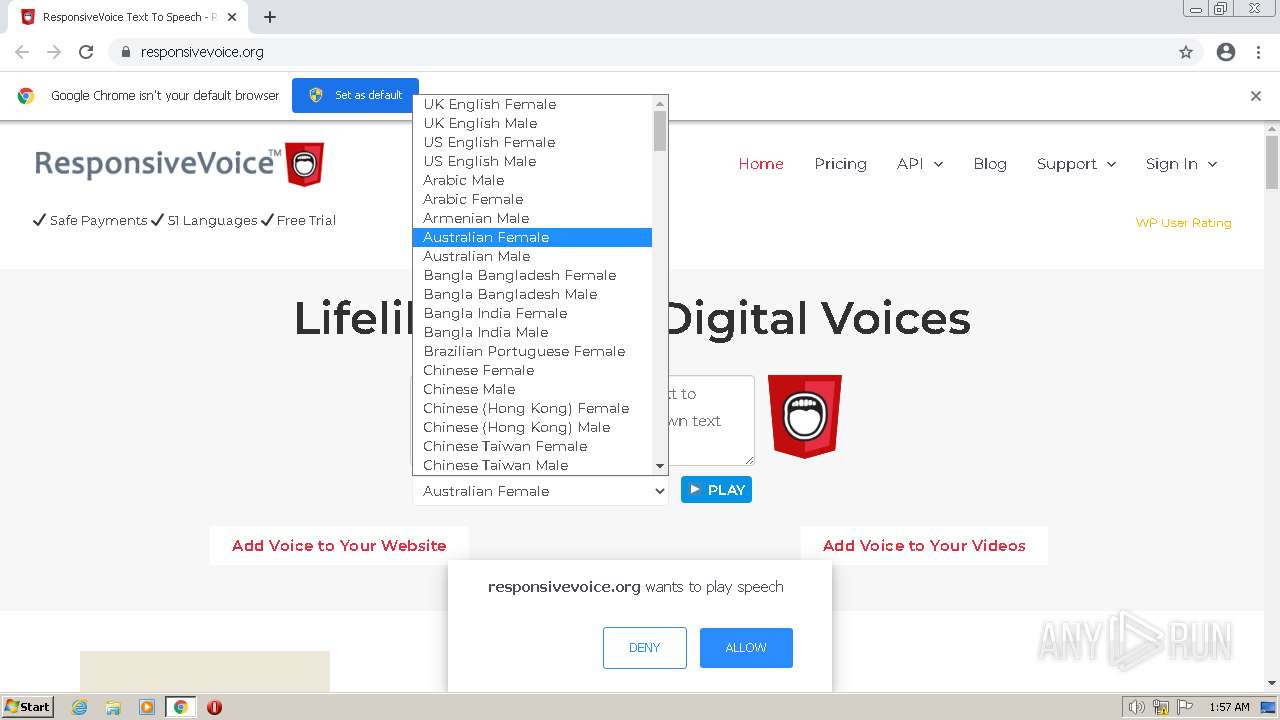Viewport: 1280px width, 720px height.
Task: Choose Chinese (Hong Kong) Female
Action: click(532, 408)
